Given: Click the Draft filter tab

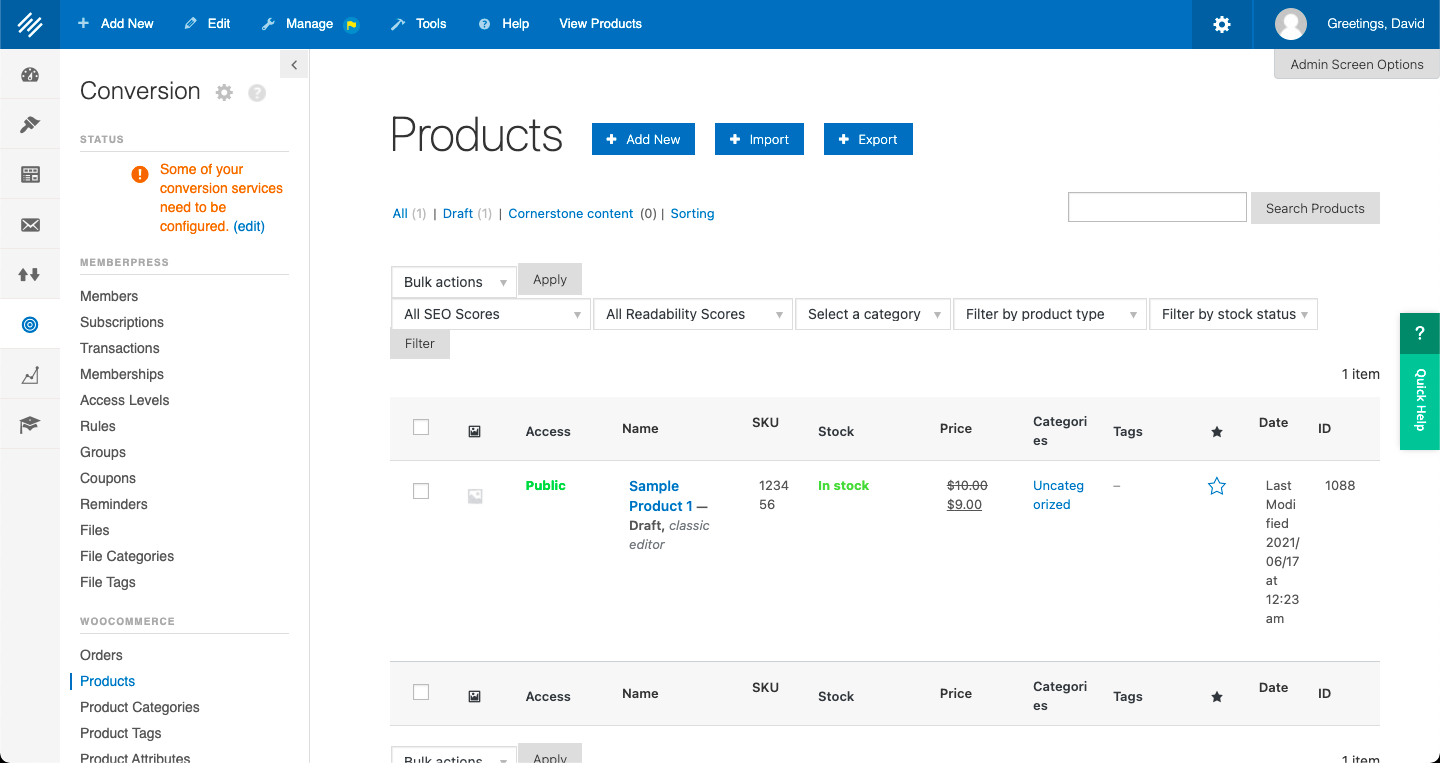Looking at the screenshot, I should tap(457, 213).
